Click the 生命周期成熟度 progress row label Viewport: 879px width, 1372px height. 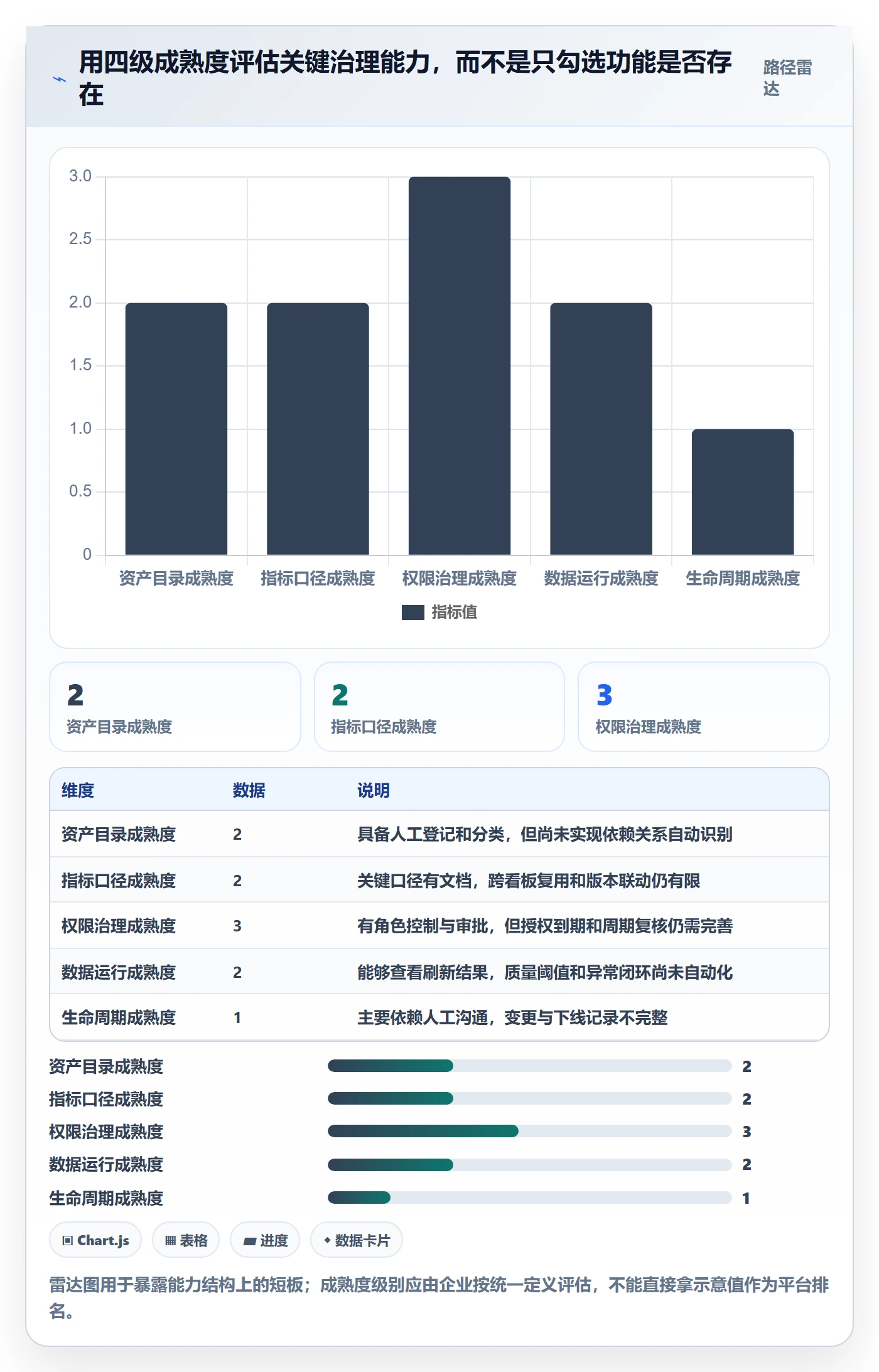click(x=106, y=1199)
